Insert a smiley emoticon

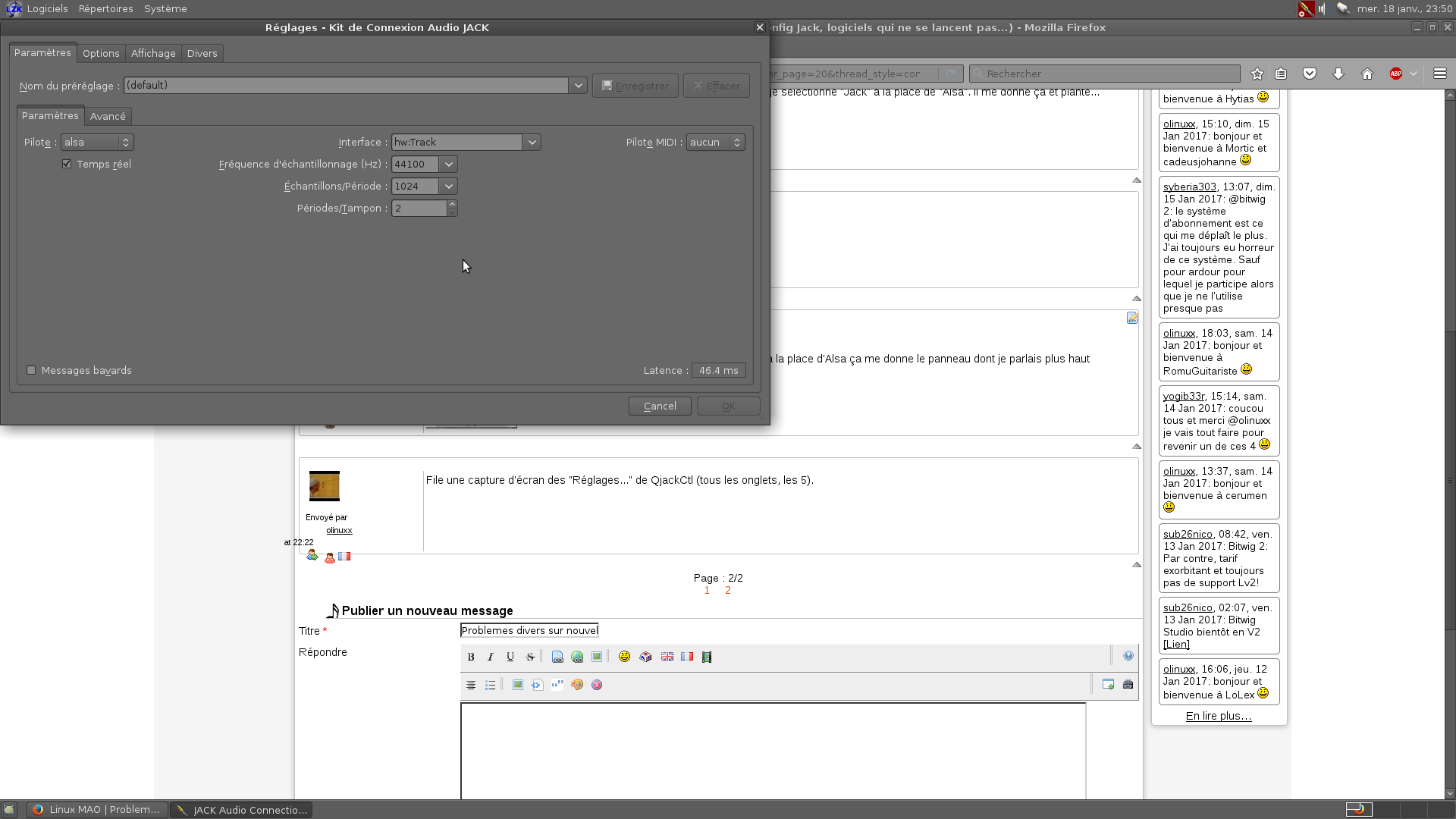tap(624, 657)
